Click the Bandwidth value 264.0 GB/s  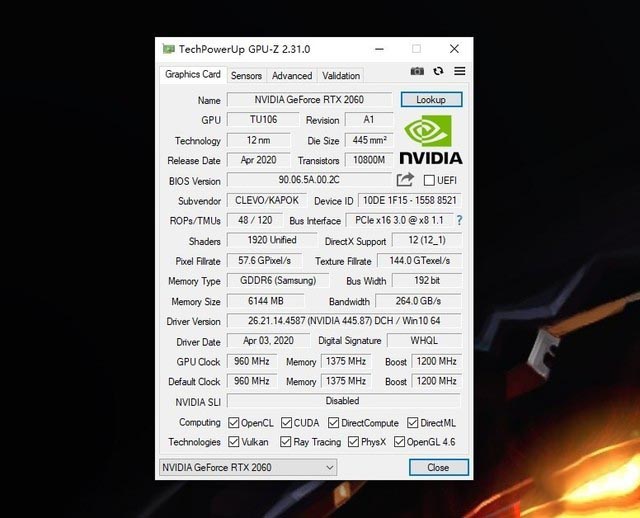pos(418,301)
